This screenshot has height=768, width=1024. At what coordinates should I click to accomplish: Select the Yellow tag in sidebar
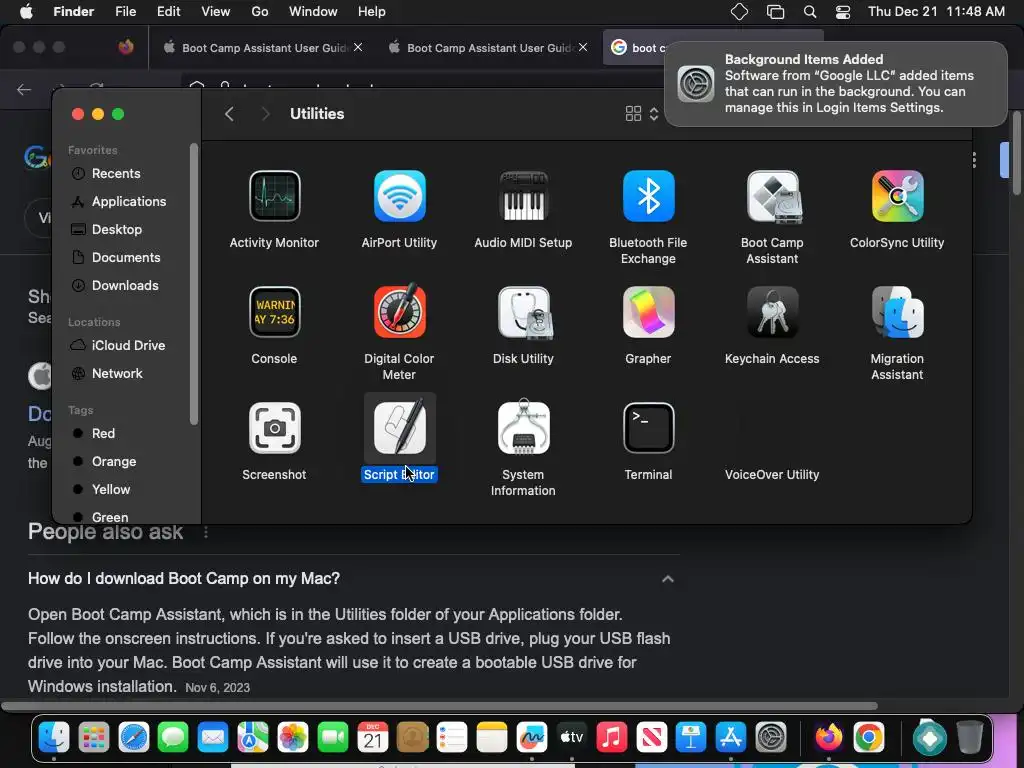click(111, 490)
